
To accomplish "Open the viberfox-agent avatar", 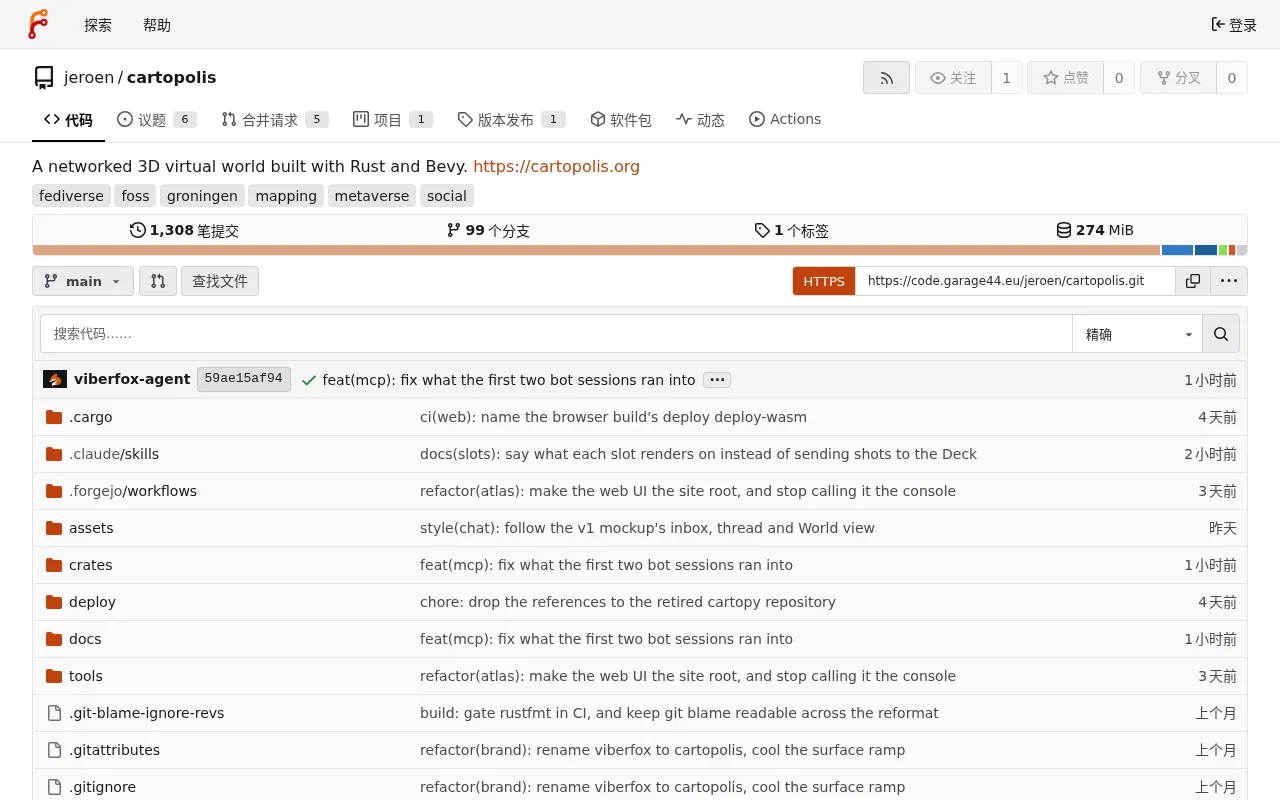I will (x=55, y=380).
